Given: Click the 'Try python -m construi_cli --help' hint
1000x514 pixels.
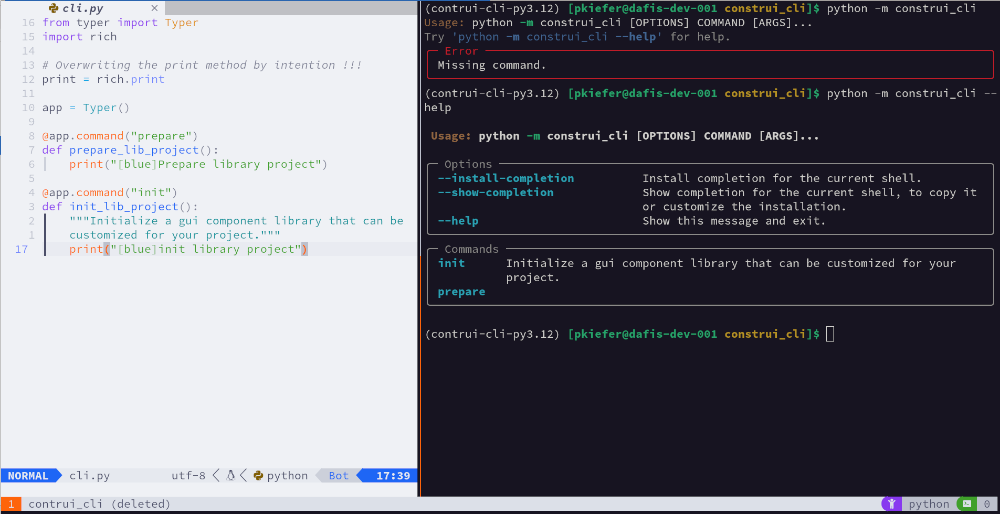Looking at the screenshot, I should 577,37.
